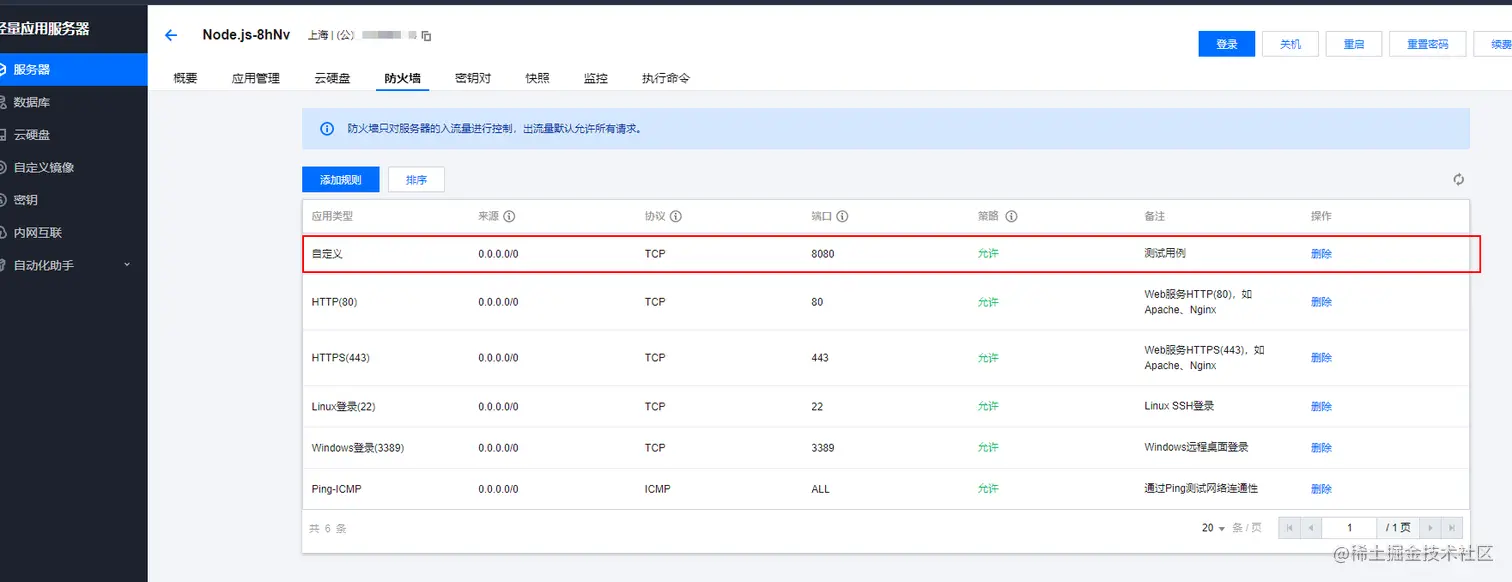This screenshot has height=582, width=1512.
Task: Delete the 8080 custom rule
Action: 1321,254
